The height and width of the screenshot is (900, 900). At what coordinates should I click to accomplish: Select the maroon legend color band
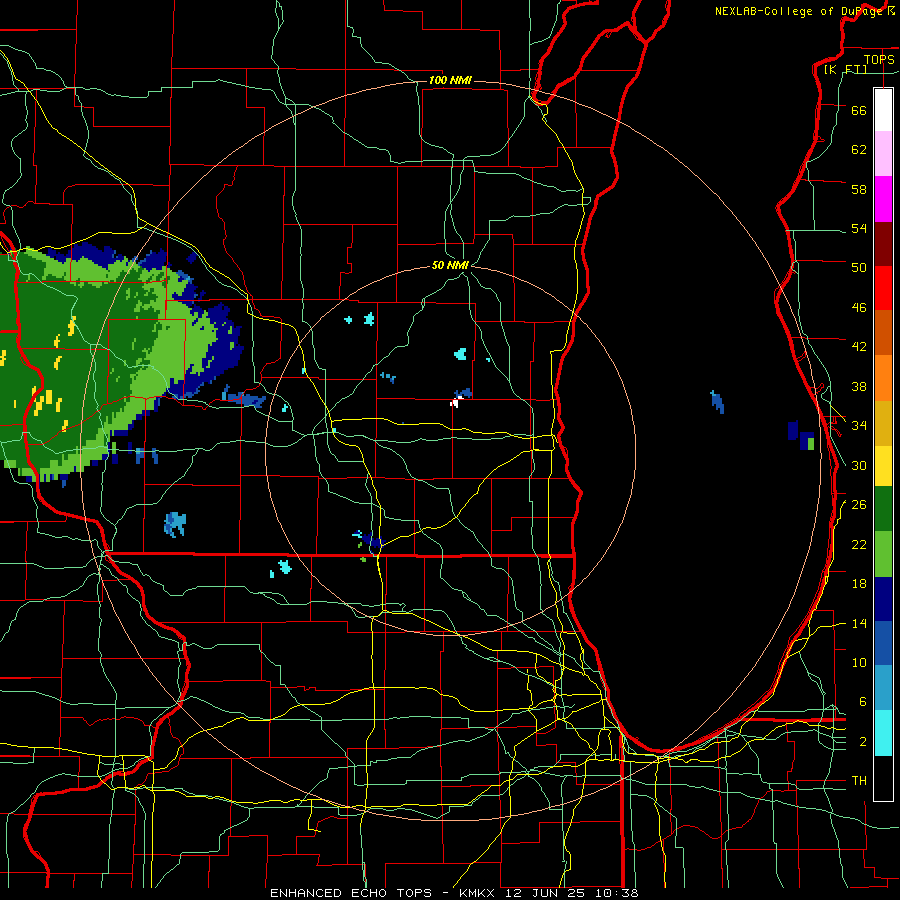(x=883, y=244)
